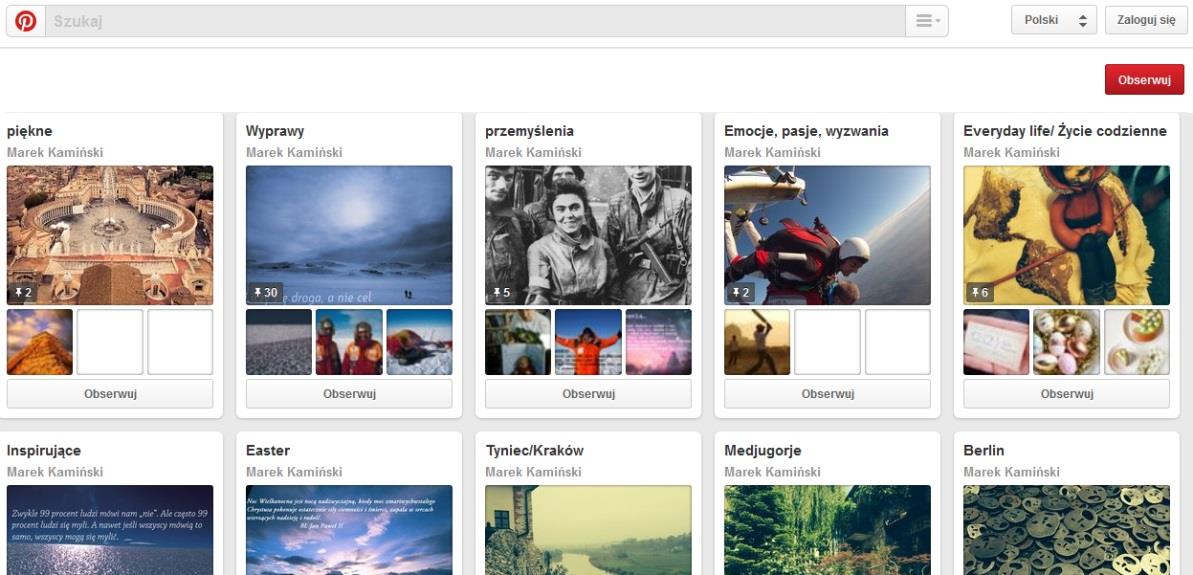The height and width of the screenshot is (575, 1193).
Task: Open the Easter board title
Action: point(268,450)
